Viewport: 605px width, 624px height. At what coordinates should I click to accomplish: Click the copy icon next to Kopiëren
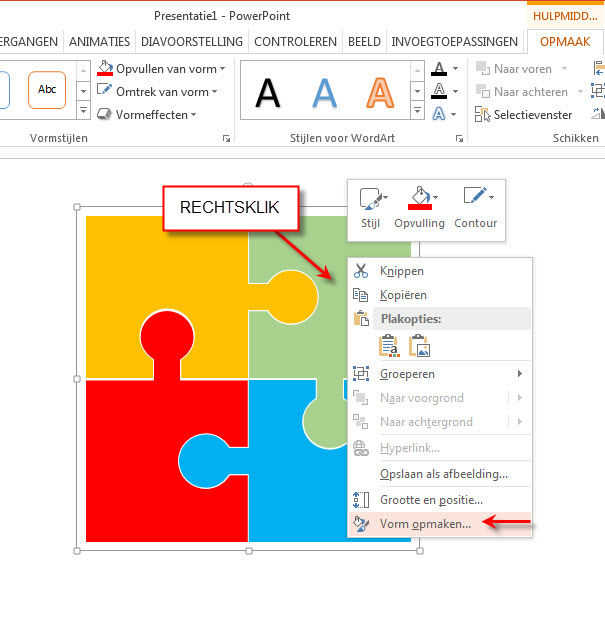361,295
